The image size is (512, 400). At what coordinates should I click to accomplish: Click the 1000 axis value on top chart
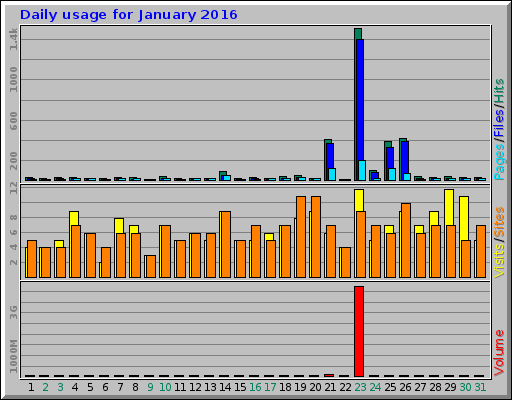coord(13,79)
